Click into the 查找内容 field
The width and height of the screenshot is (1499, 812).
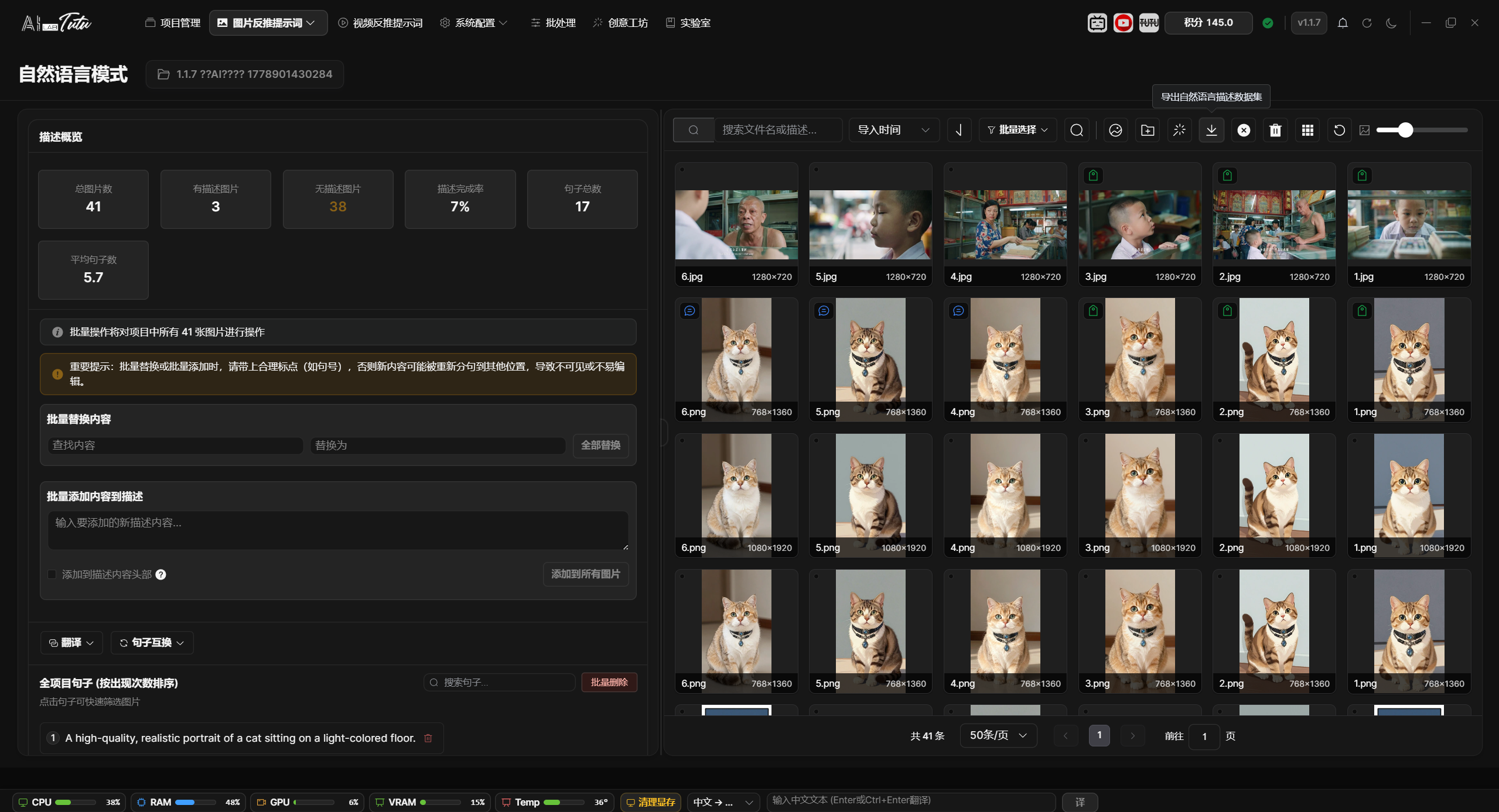pos(176,446)
